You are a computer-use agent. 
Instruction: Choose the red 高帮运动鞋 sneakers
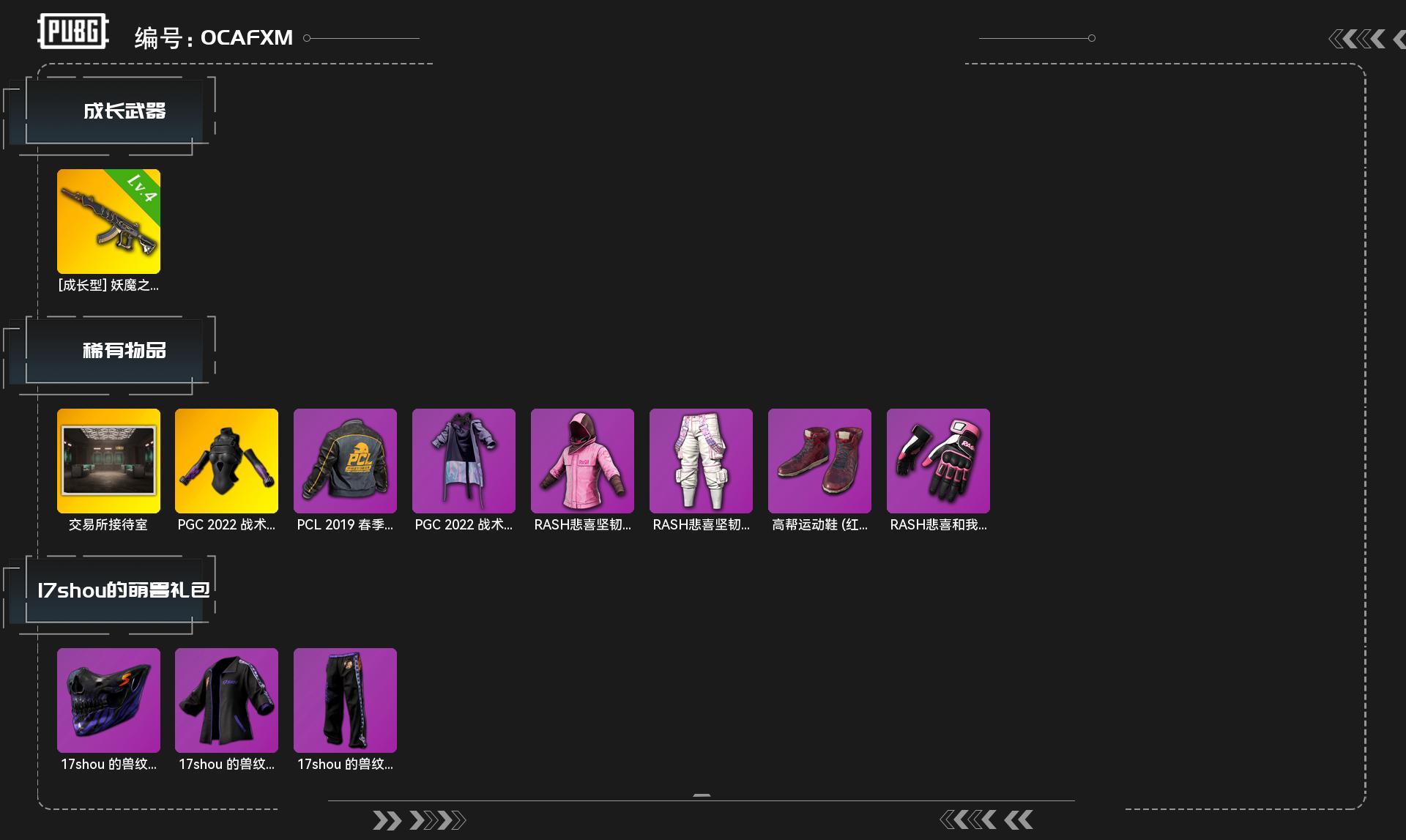(x=819, y=461)
